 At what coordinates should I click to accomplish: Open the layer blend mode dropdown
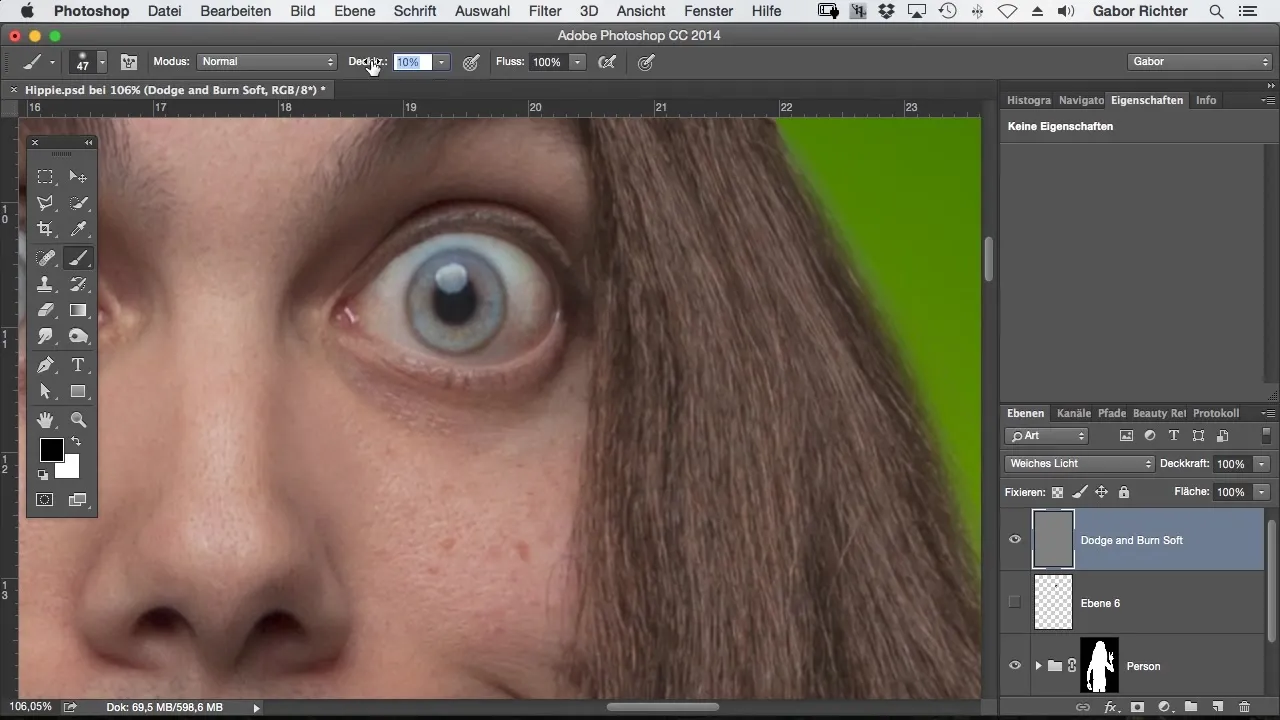pos(1079,464)
